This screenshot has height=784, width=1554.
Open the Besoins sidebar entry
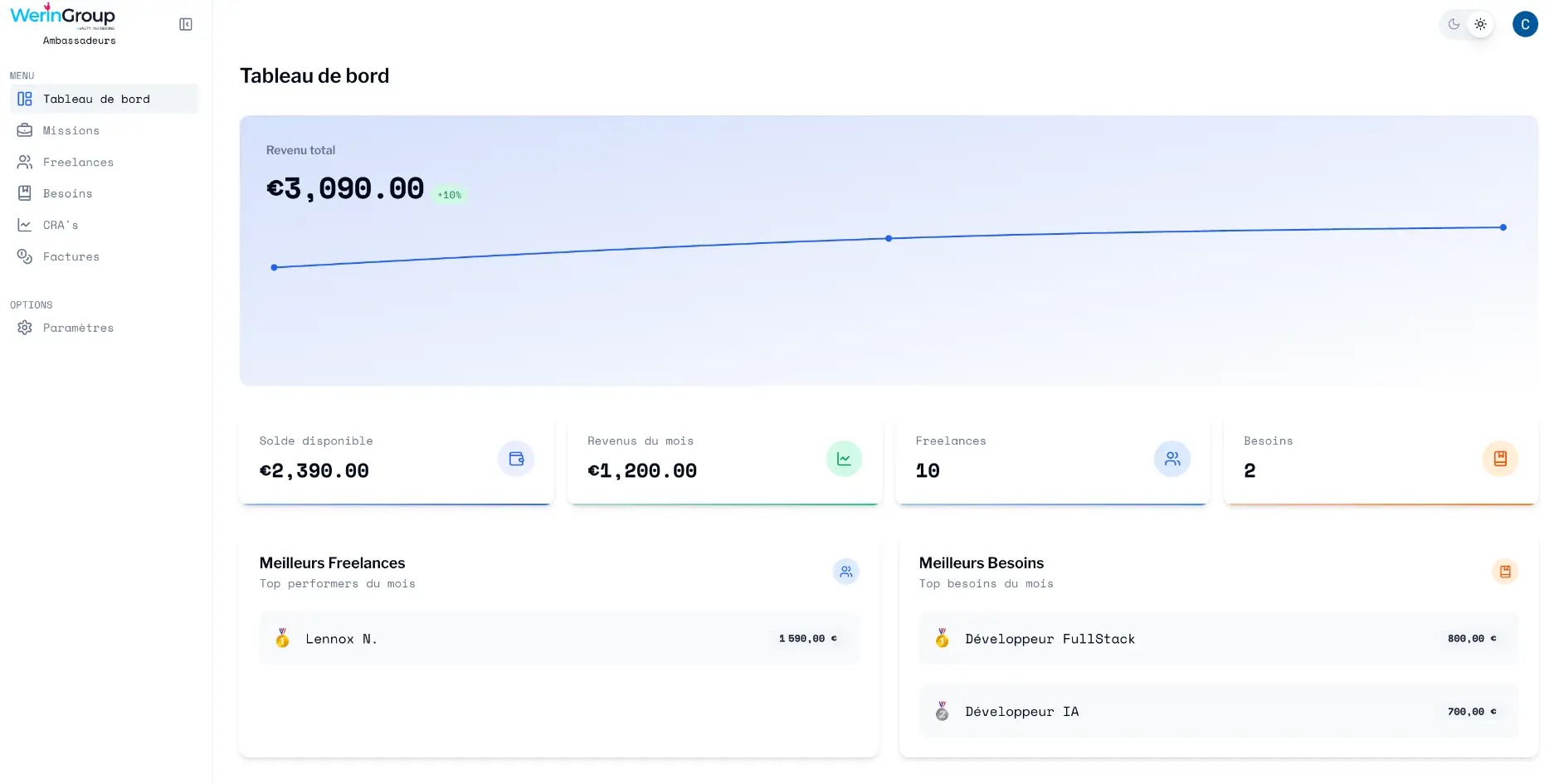coord(67,193)
